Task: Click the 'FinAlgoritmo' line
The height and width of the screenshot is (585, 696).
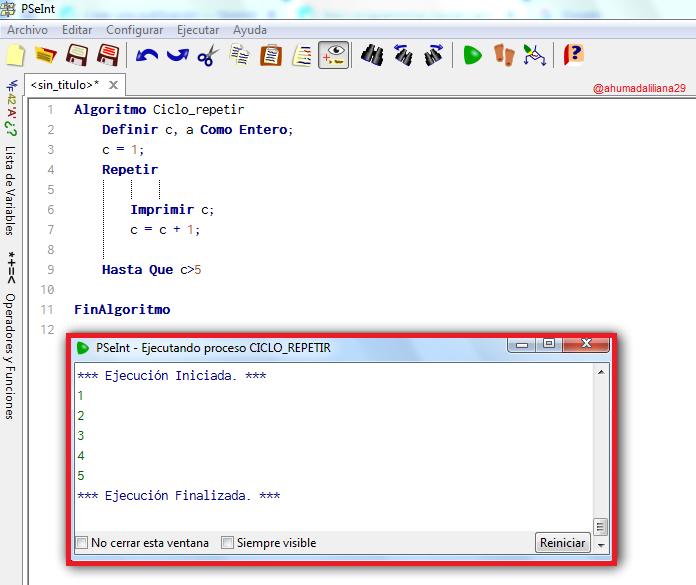Action: coord(122,309)
